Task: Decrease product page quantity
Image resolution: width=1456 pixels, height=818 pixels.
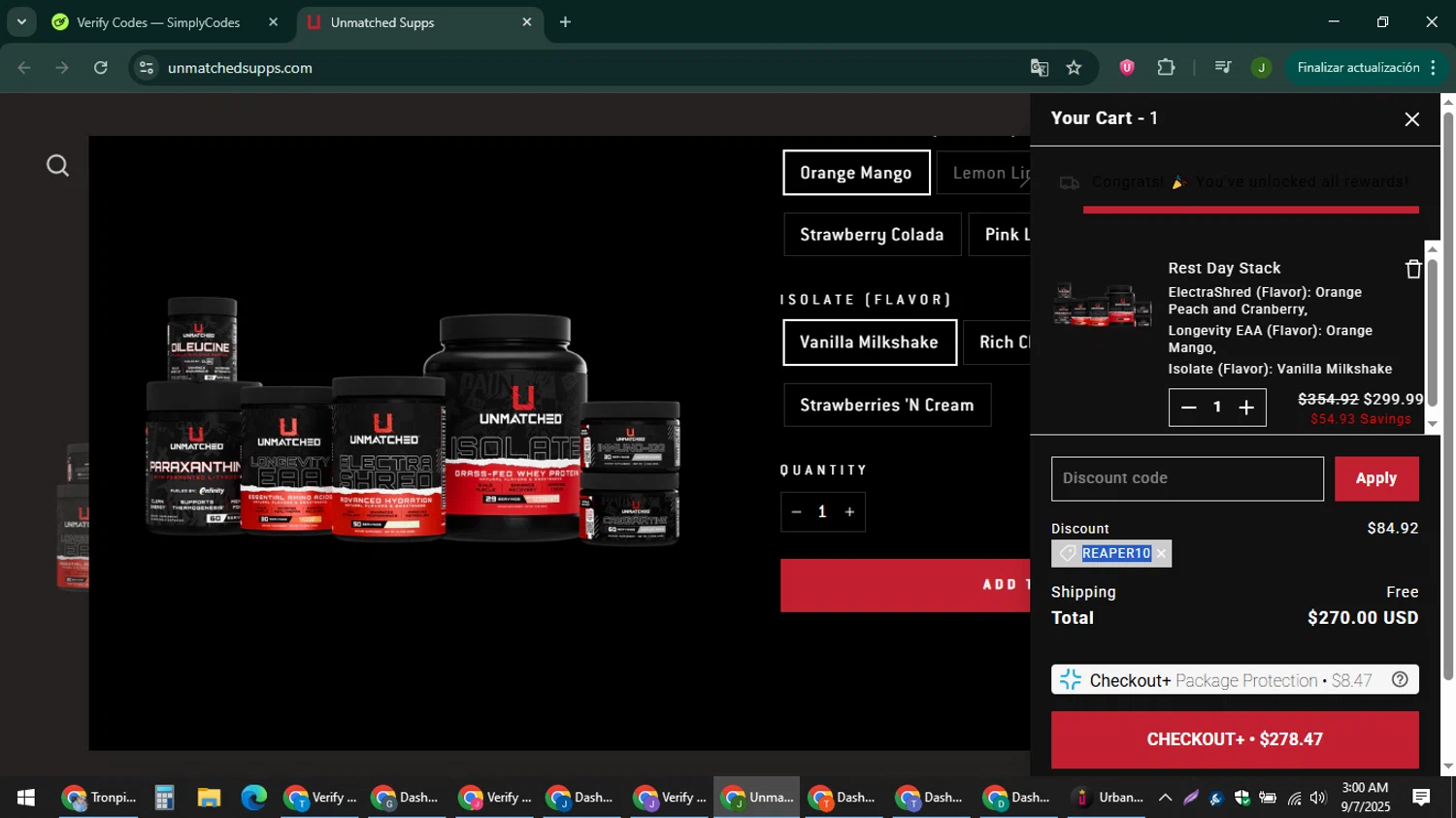Action: [797, 512]
